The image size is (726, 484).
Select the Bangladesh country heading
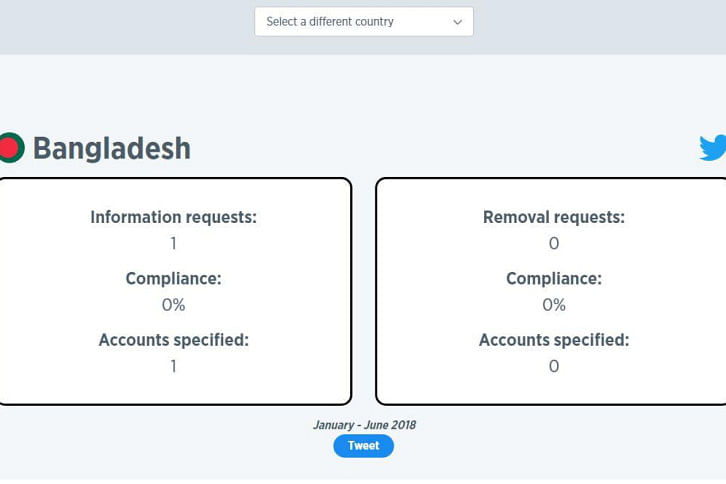[112, 148]
